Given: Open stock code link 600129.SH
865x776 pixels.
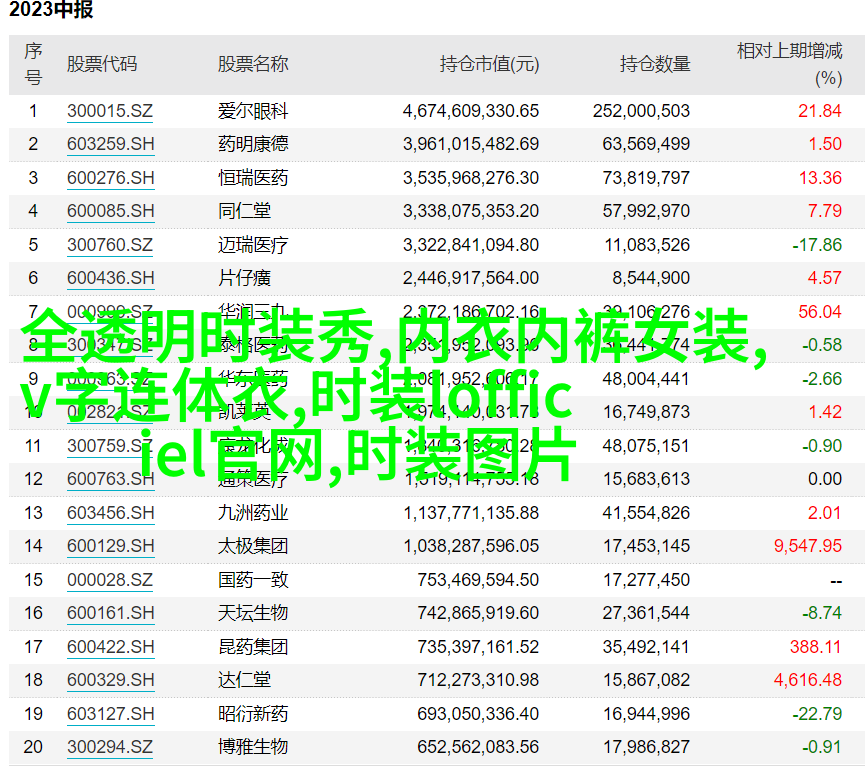Looking at the screenshot, I should (x=110, y=546).
